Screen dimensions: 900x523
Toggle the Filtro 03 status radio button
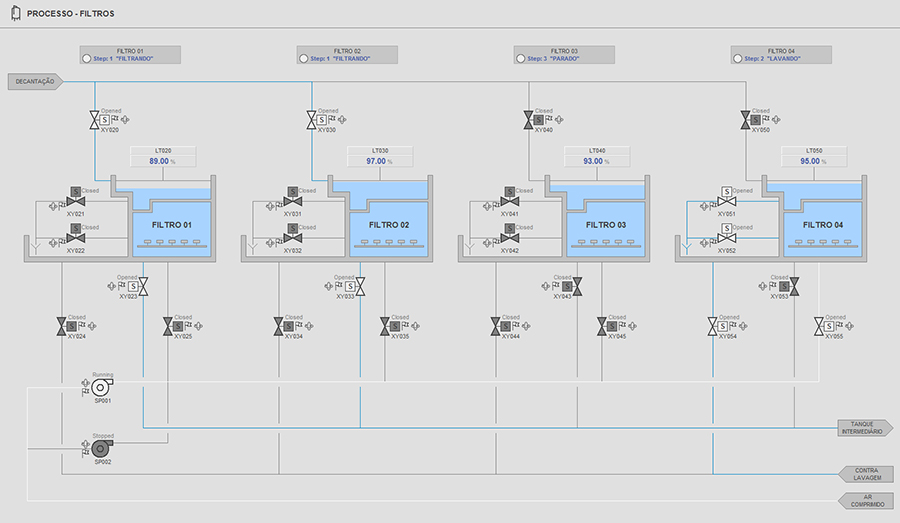pos(522,59)
